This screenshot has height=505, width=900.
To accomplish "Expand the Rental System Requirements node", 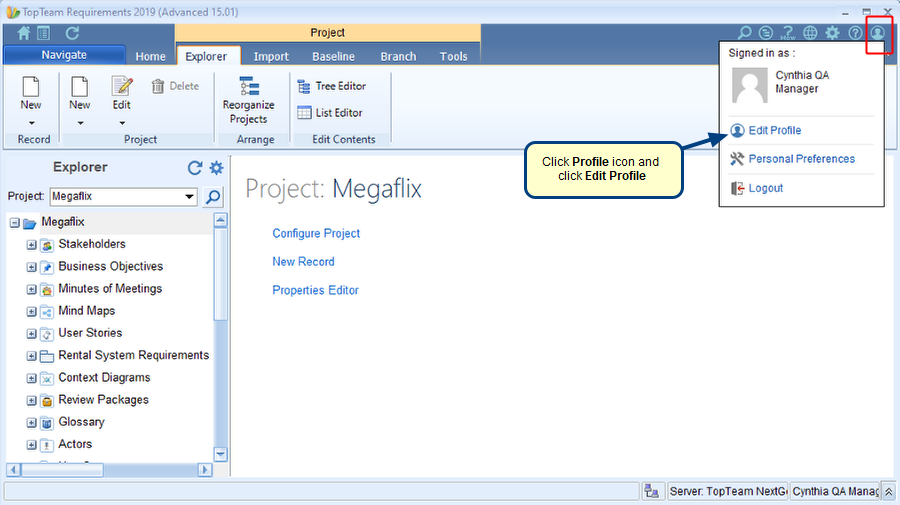I will coord(32,356).
